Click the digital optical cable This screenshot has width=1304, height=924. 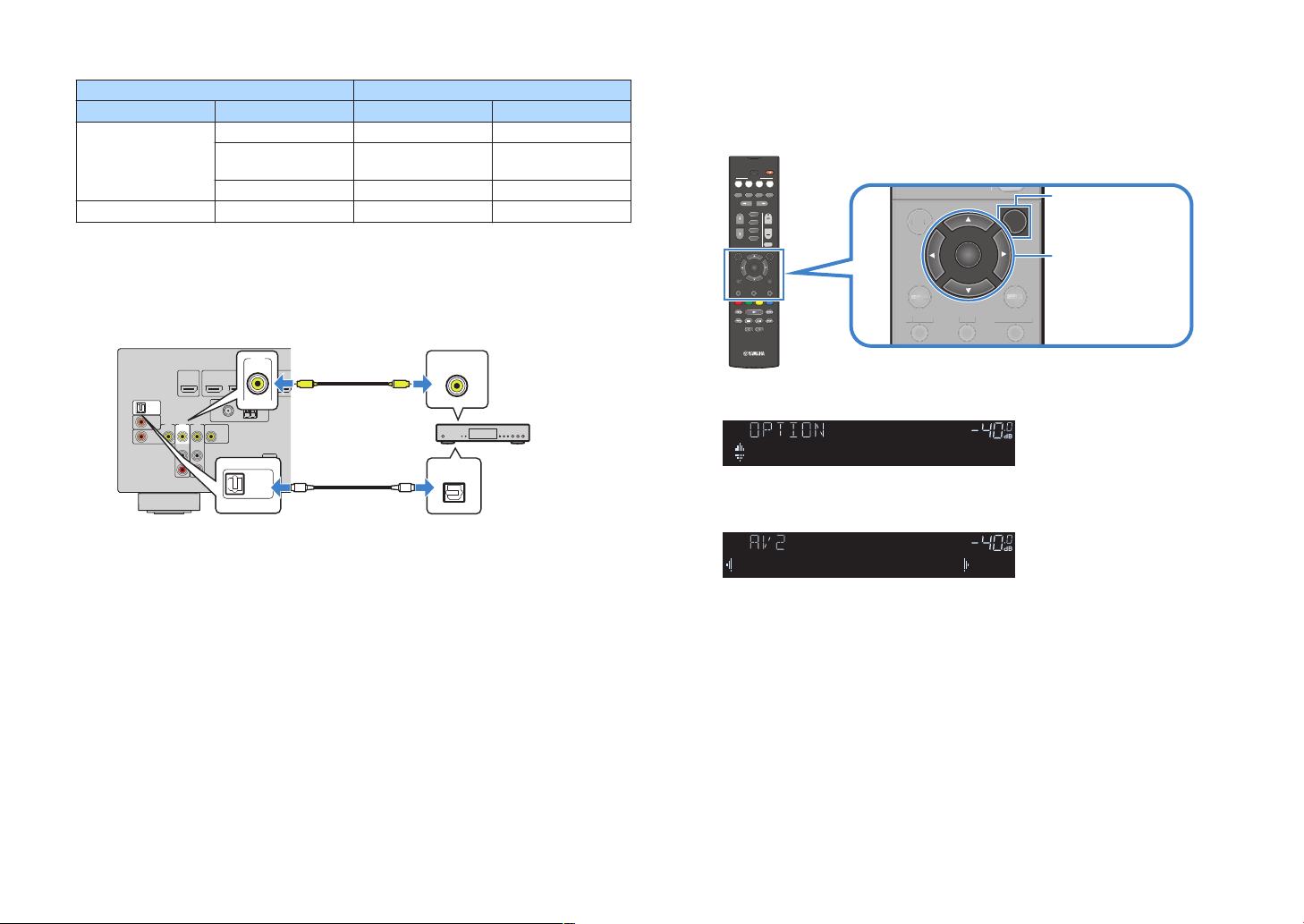[351, 488]
